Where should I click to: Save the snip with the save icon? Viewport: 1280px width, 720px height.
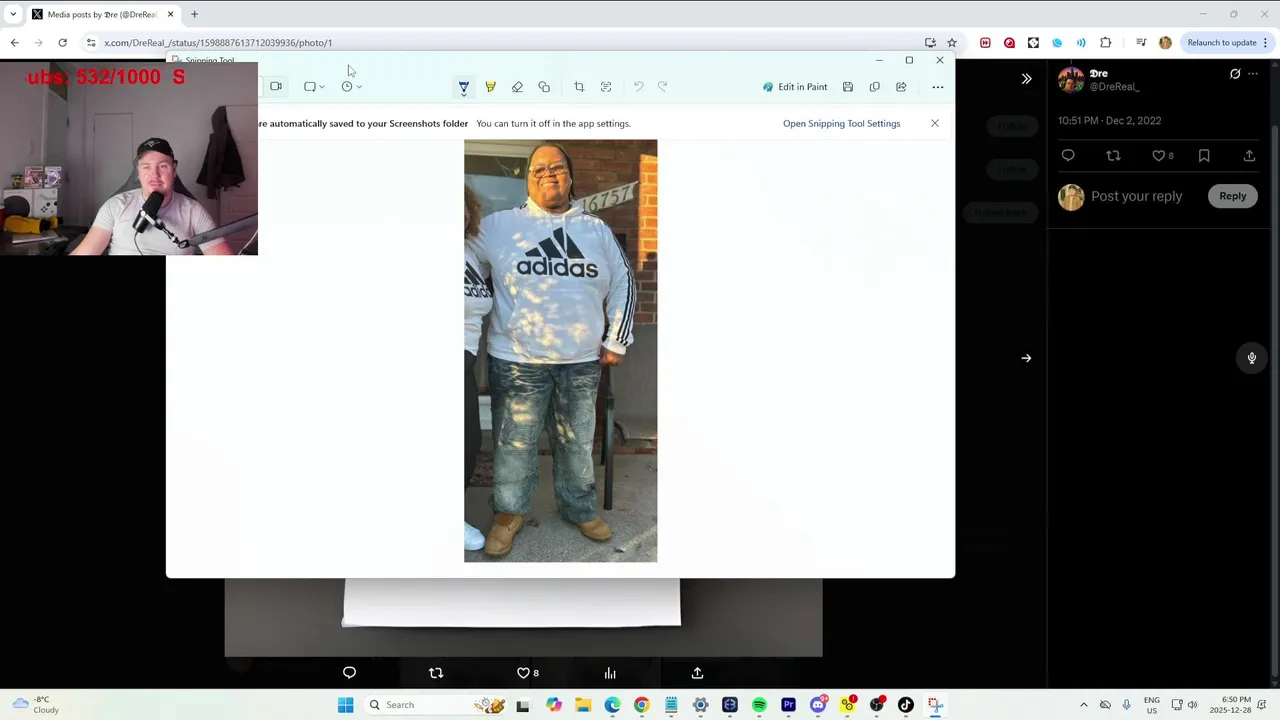click(848, 87)
